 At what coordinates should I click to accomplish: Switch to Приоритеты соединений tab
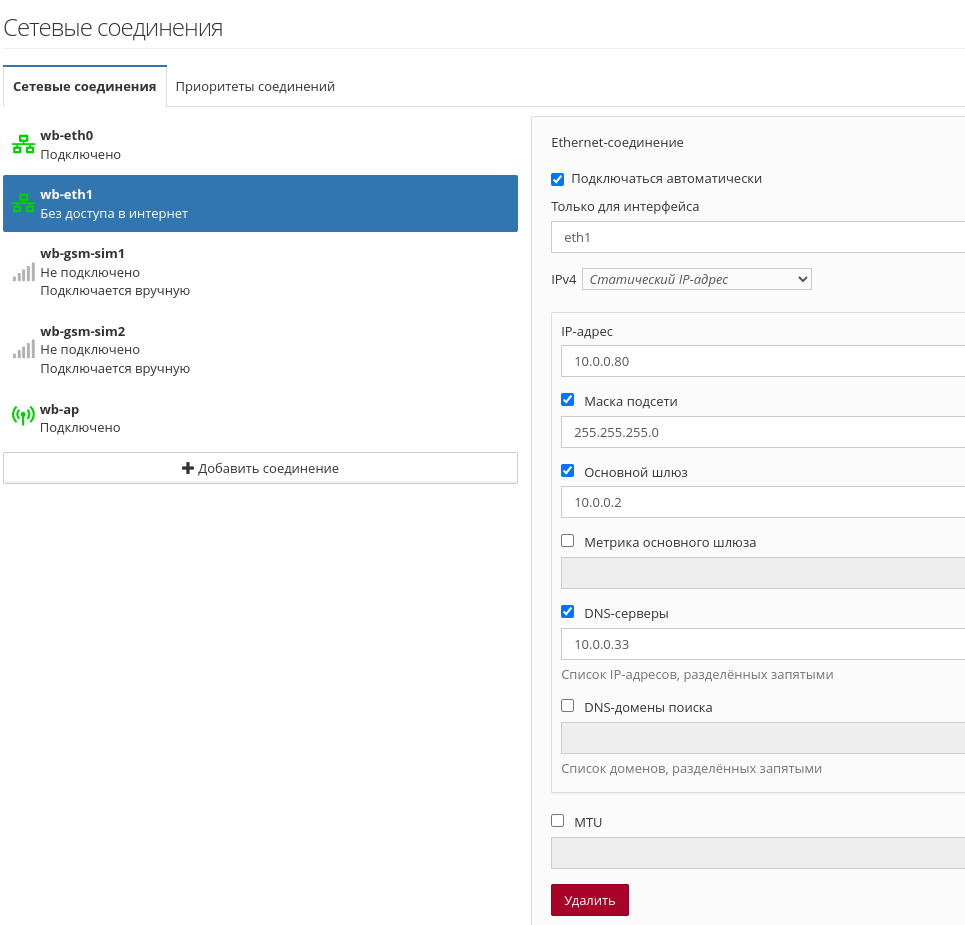[x=255, y=87]
